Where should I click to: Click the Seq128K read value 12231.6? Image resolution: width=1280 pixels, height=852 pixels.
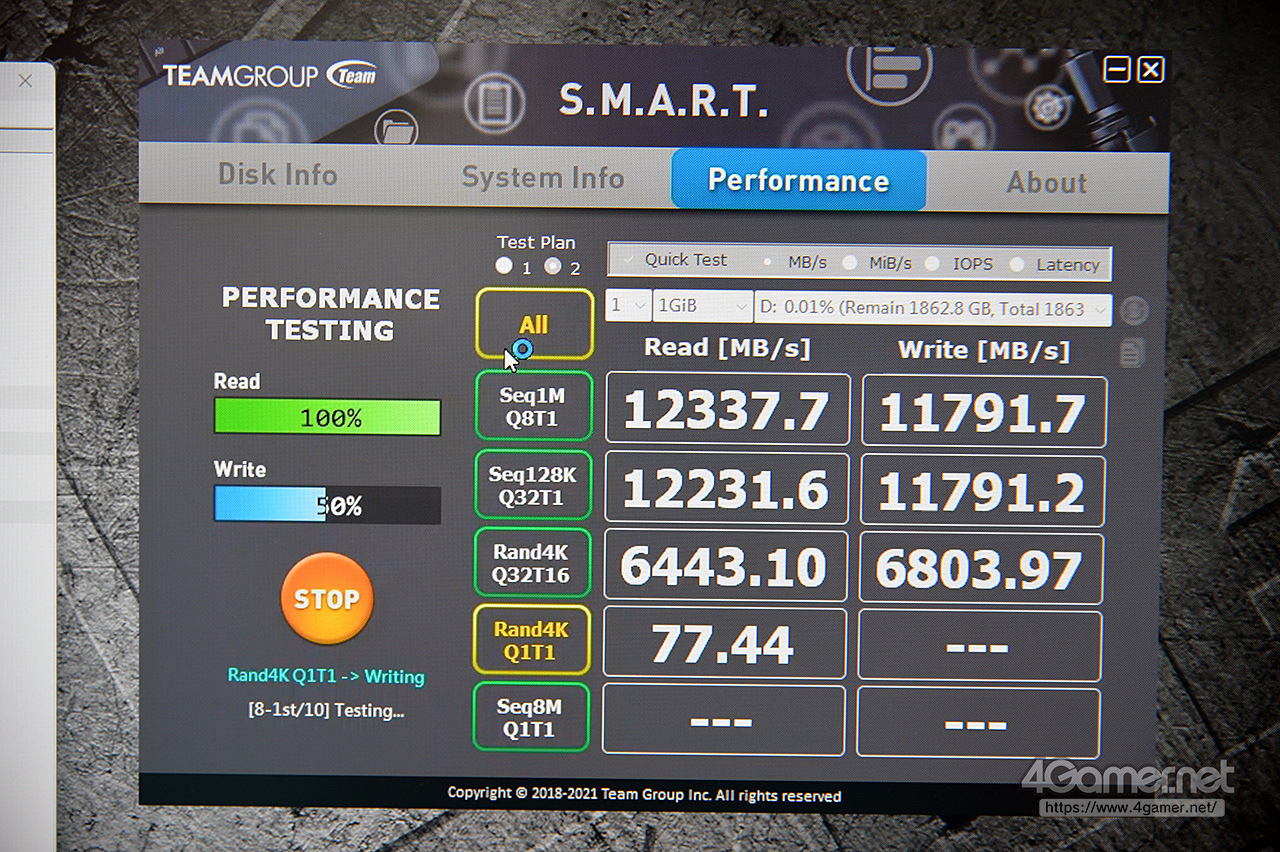click(x=726, y=489)
